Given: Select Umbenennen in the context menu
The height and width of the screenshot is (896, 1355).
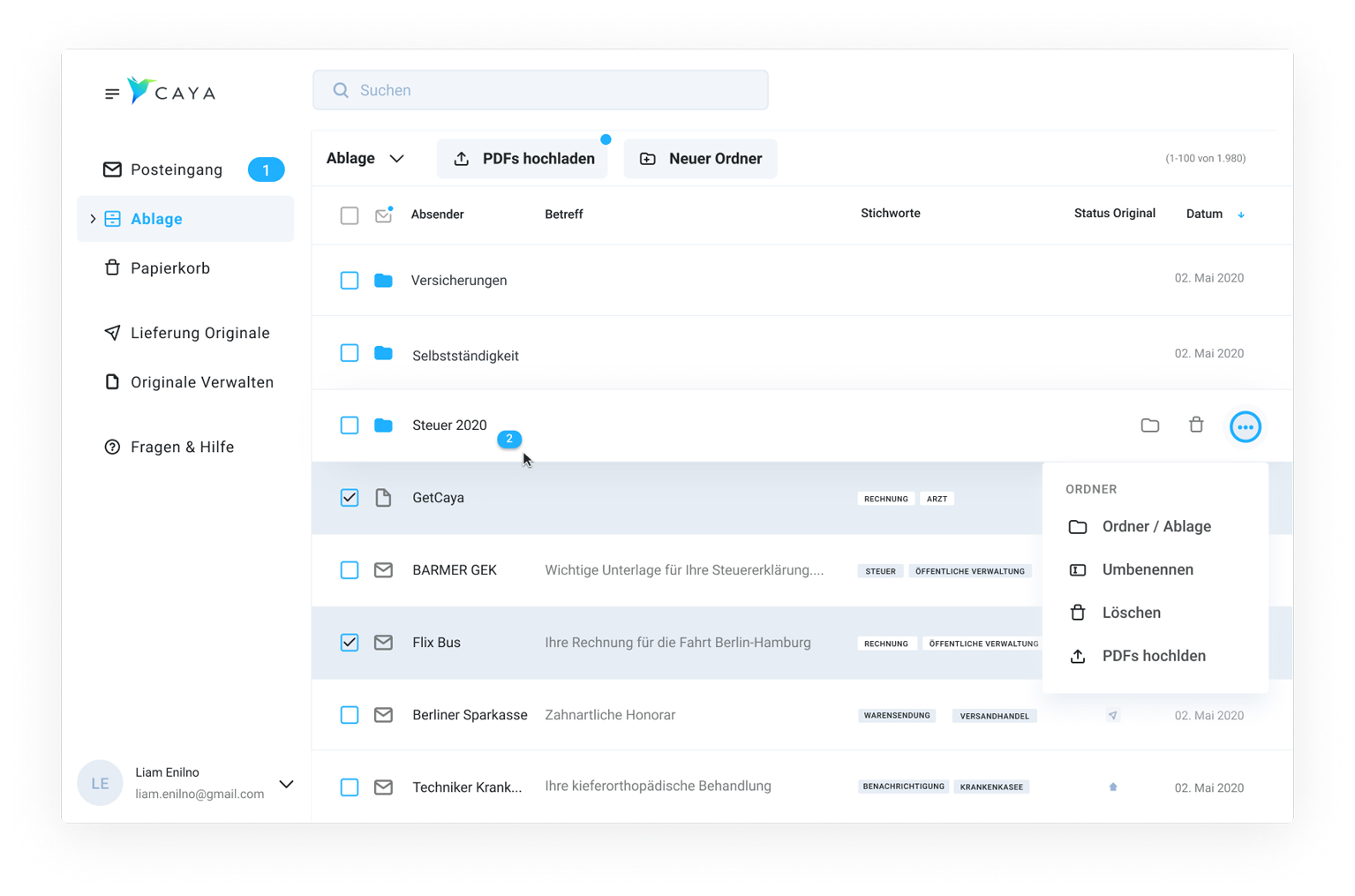Looking at the screenshot, I should [1156, 570].
